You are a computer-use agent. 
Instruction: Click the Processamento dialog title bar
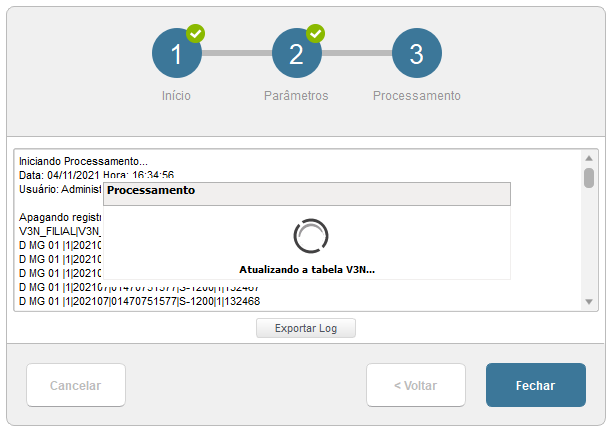pos(308,190)
